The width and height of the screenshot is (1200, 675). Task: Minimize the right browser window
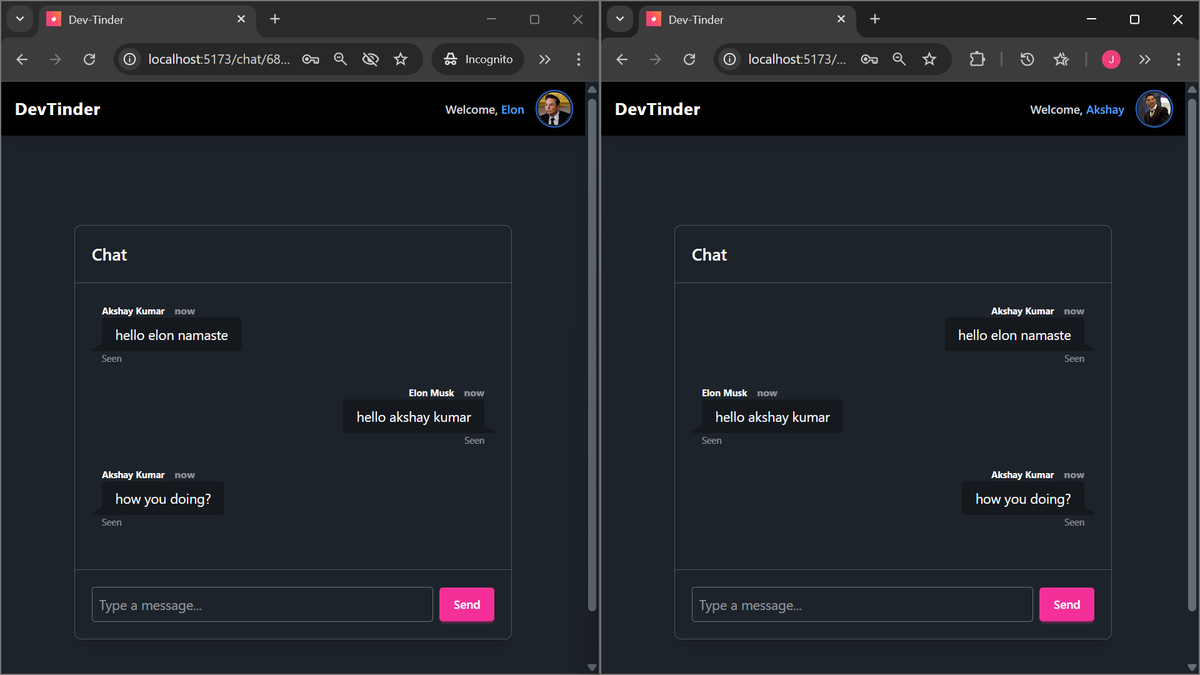coord(1091,19)
